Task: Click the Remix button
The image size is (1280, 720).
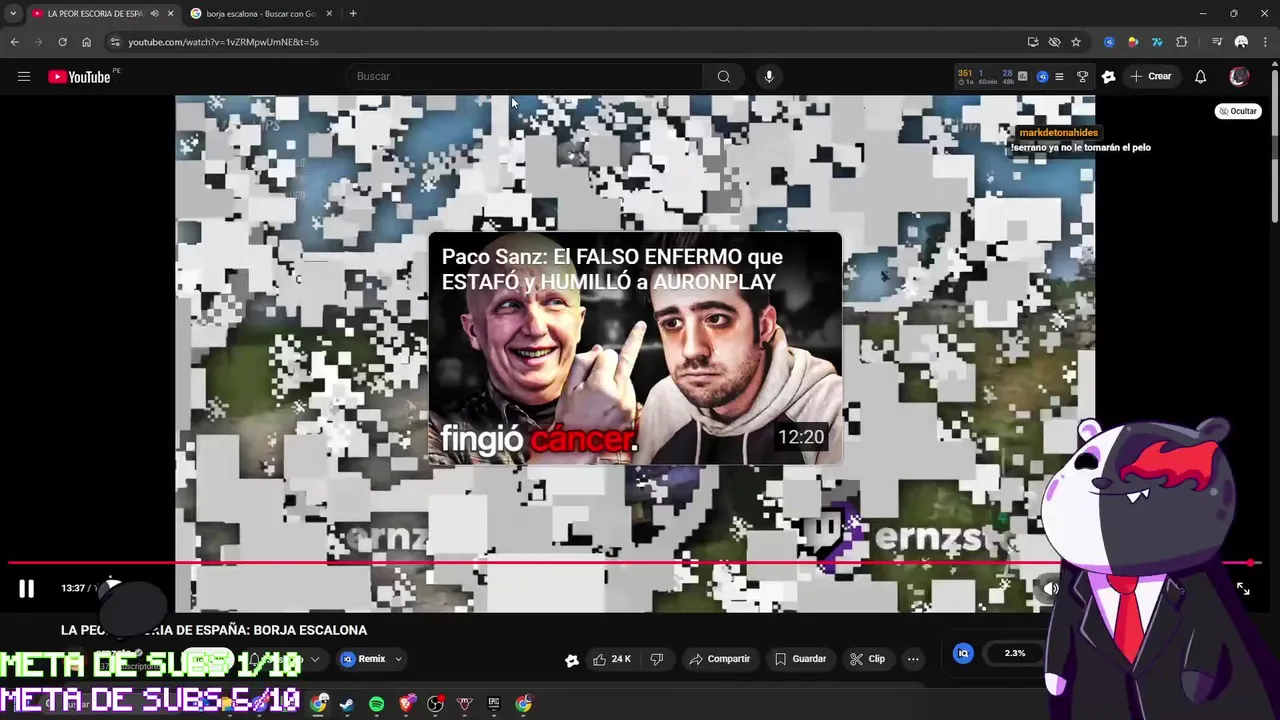Action: pyautogui.click(x=363, y=659)
